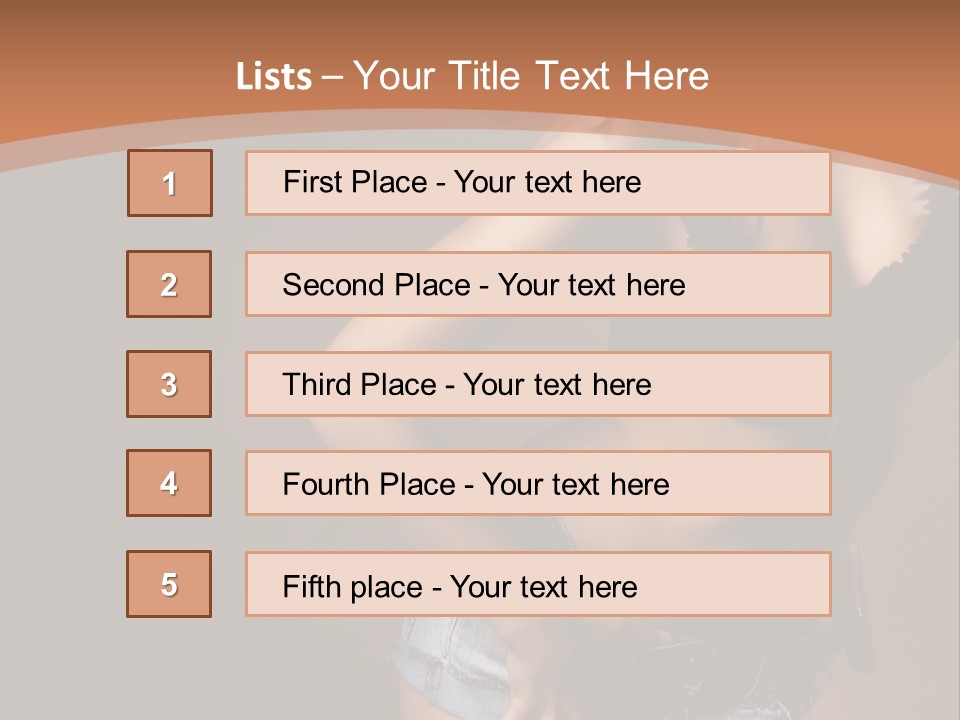Click 'Your text here' in Second Place row
This screenshot has width=960, height=720.
(x=591, y=285)
